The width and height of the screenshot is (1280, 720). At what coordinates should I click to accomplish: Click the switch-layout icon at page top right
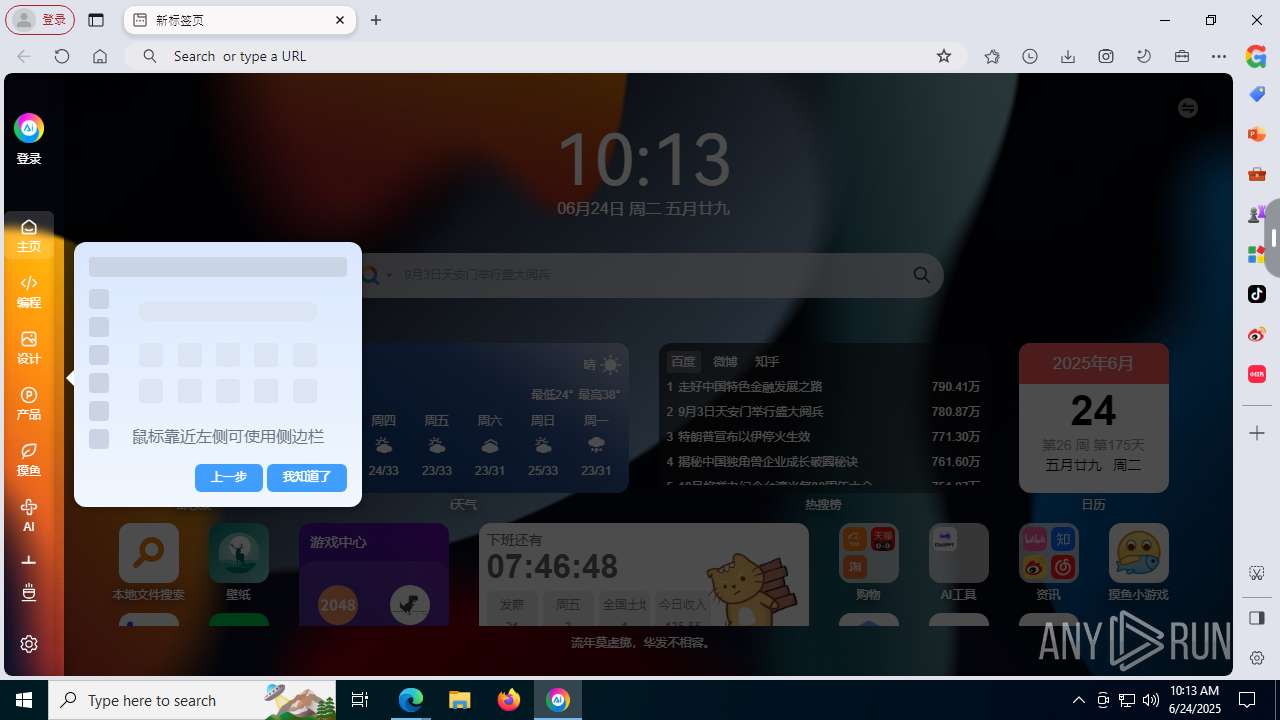tap(1188, 108)
